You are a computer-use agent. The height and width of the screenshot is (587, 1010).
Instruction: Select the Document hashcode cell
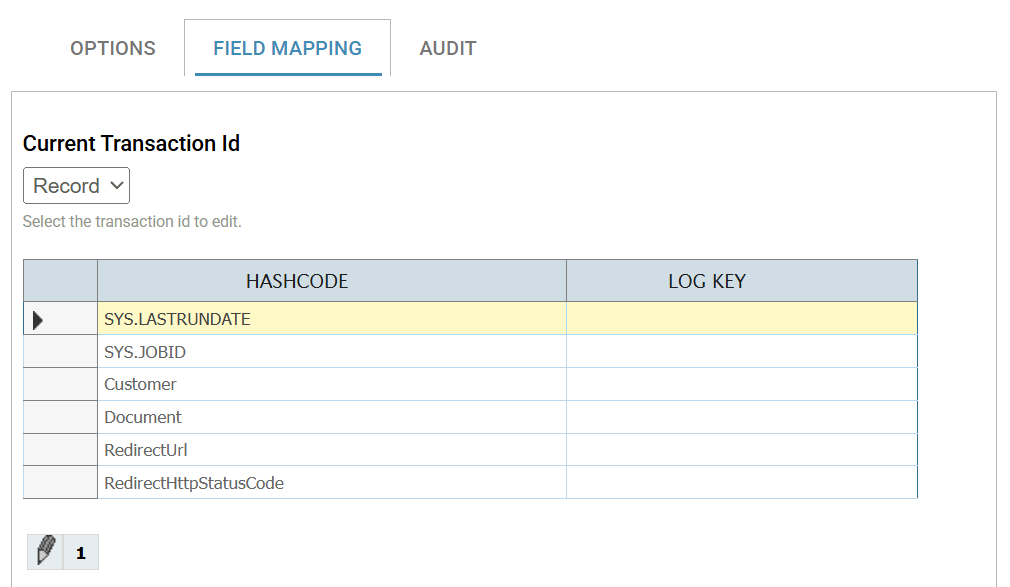[332, 417]
